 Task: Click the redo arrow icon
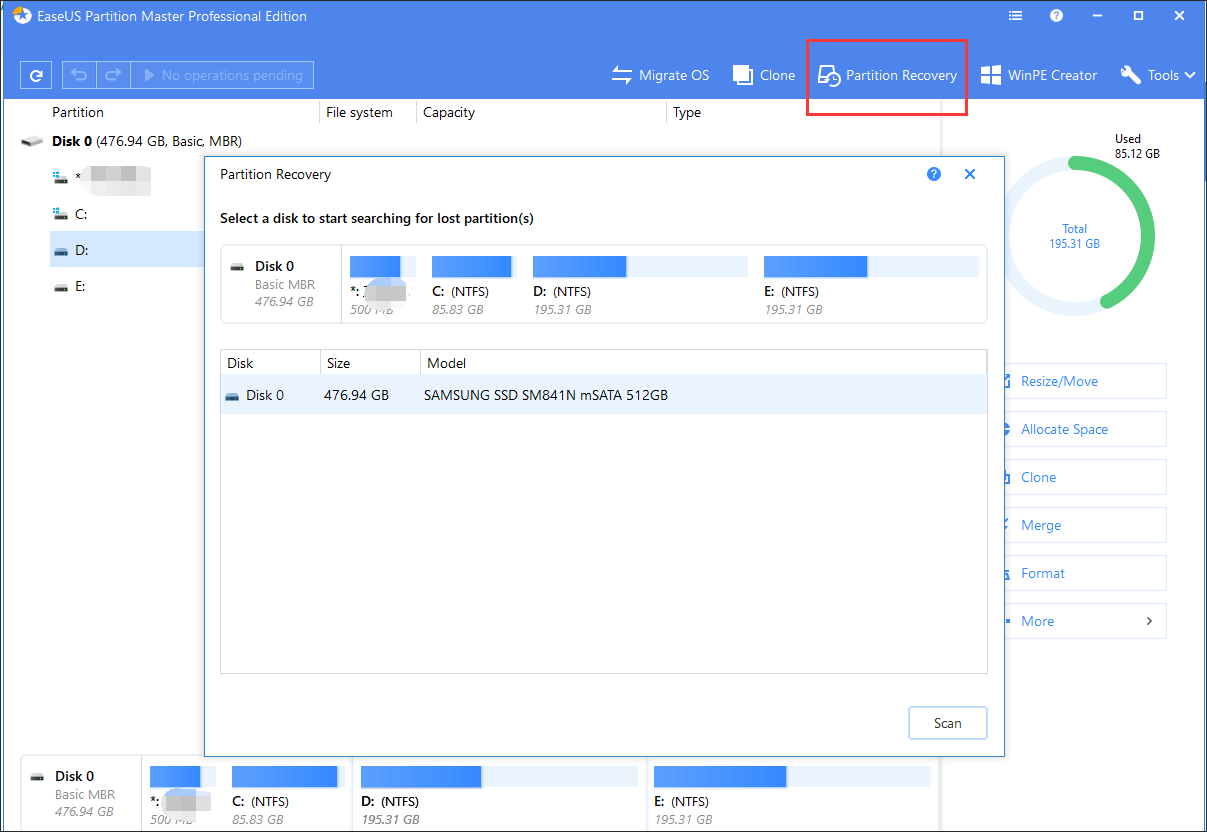tap(113, 75)
